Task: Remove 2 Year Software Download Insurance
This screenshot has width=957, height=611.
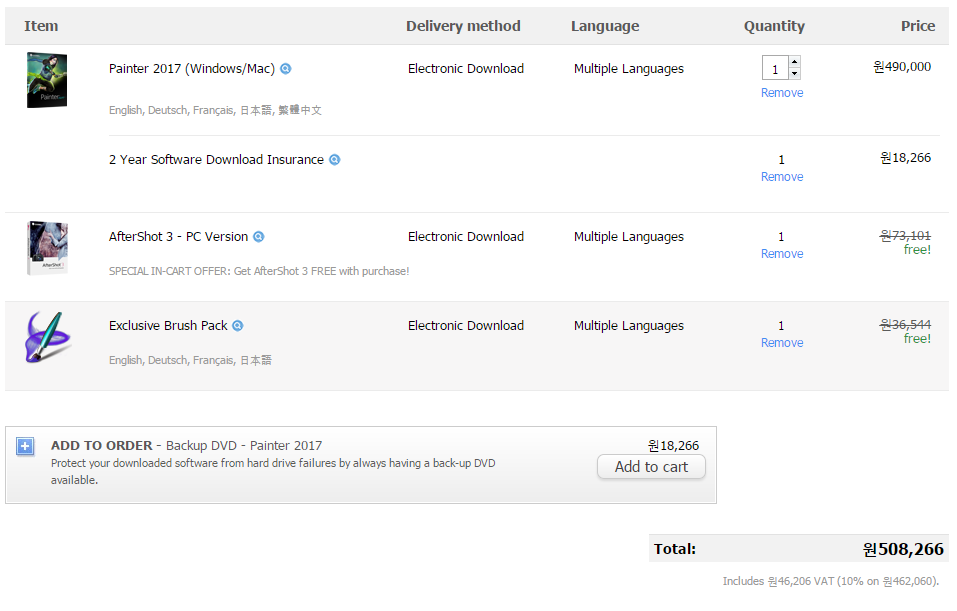Action: (x=782, y=177)
